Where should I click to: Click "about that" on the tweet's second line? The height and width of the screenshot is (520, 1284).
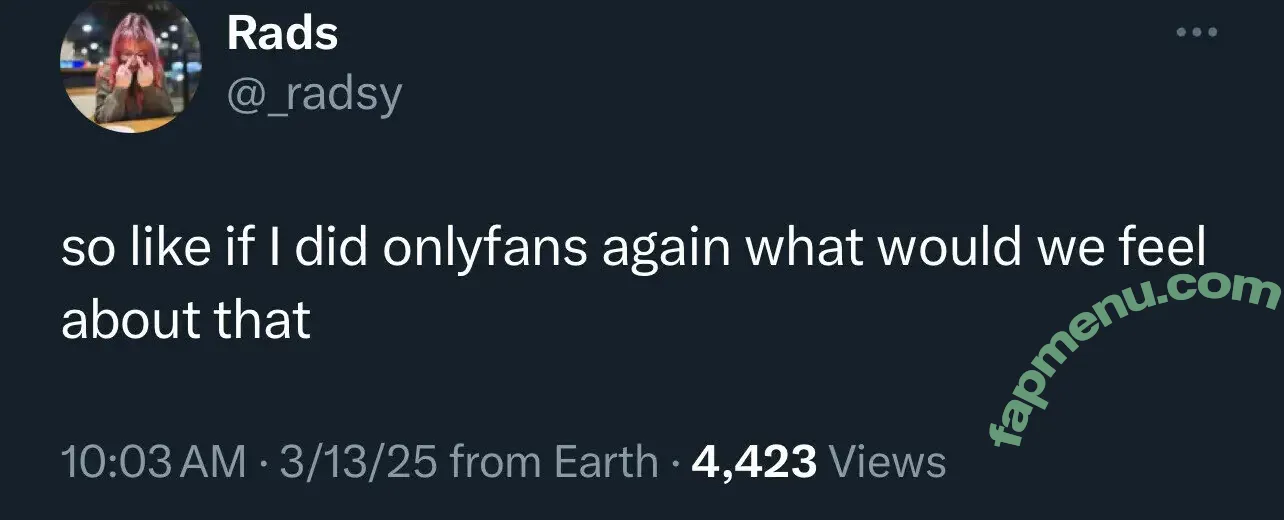point(186,320)
